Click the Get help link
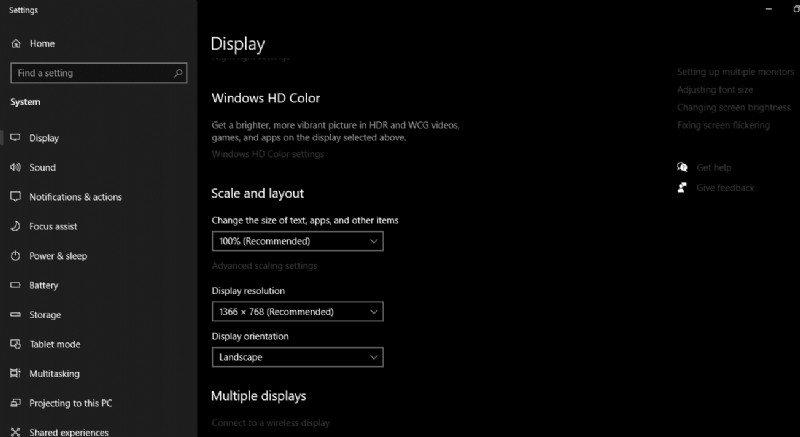The image size is (800, 437). (714, 168)
